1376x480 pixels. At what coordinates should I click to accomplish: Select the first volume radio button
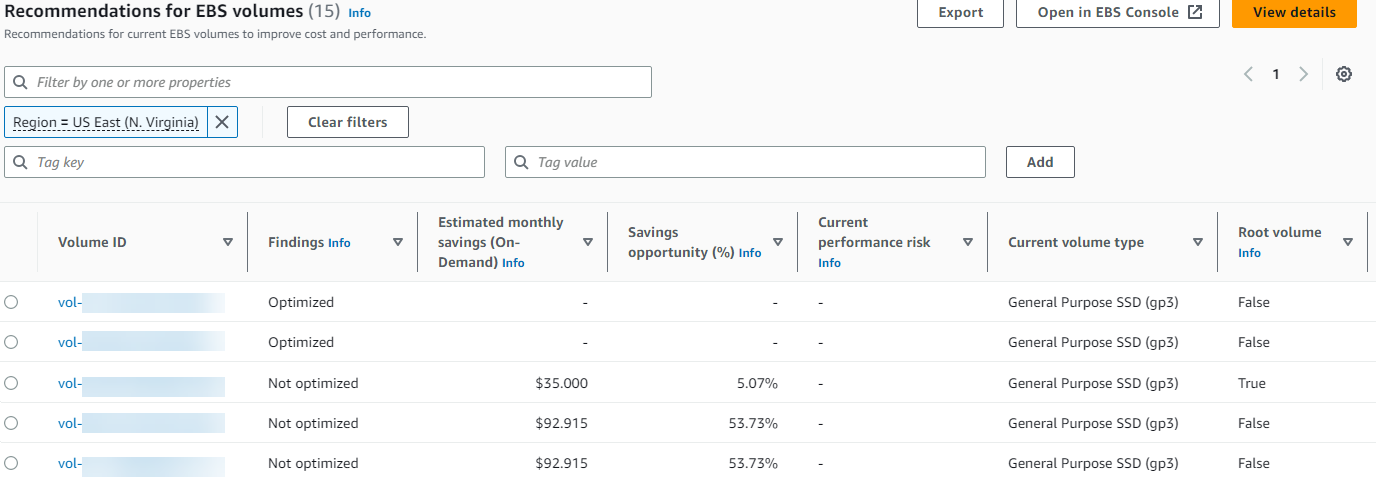click(x=11, y=302)
